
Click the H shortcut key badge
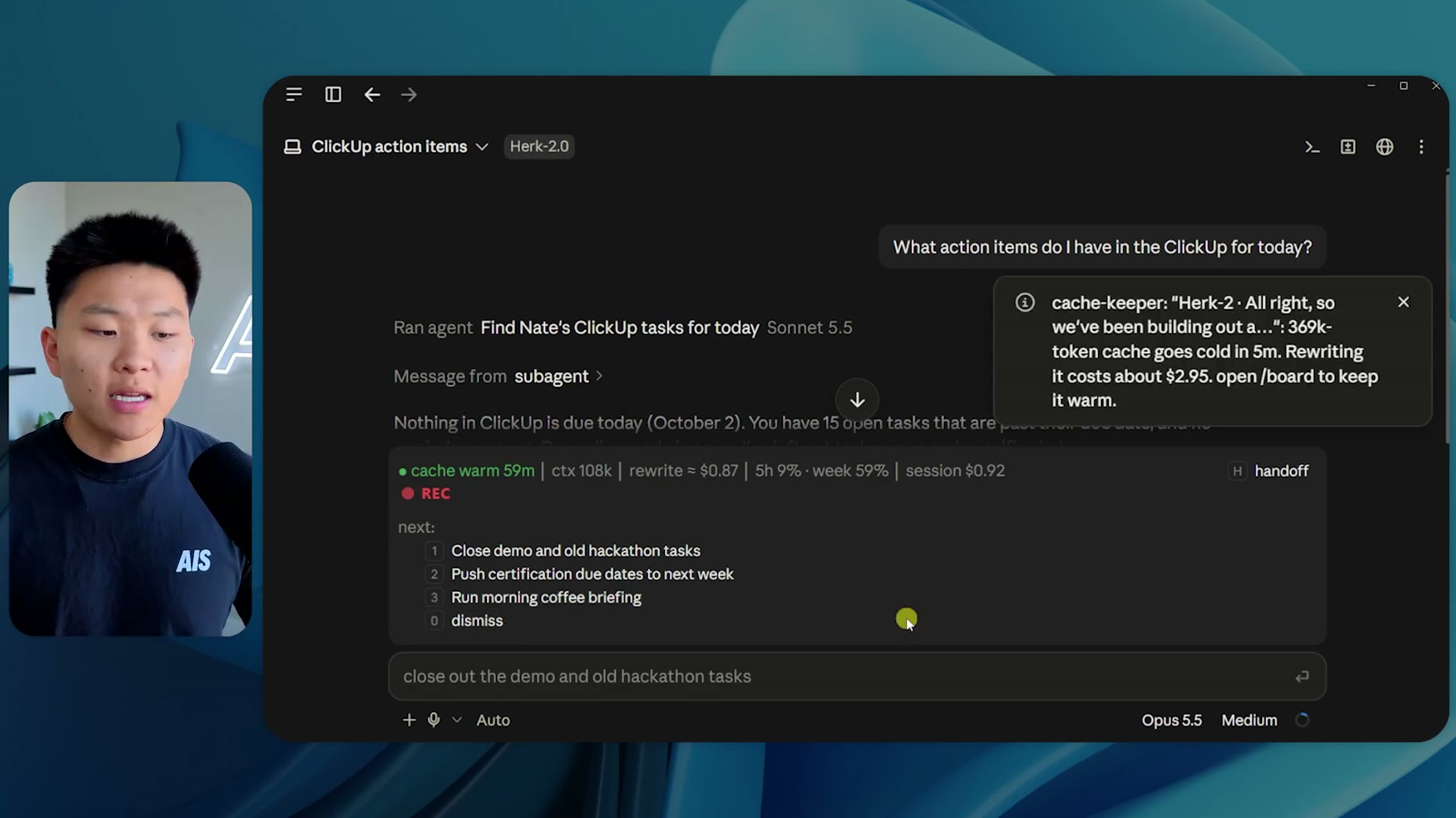coord(1237,471)
